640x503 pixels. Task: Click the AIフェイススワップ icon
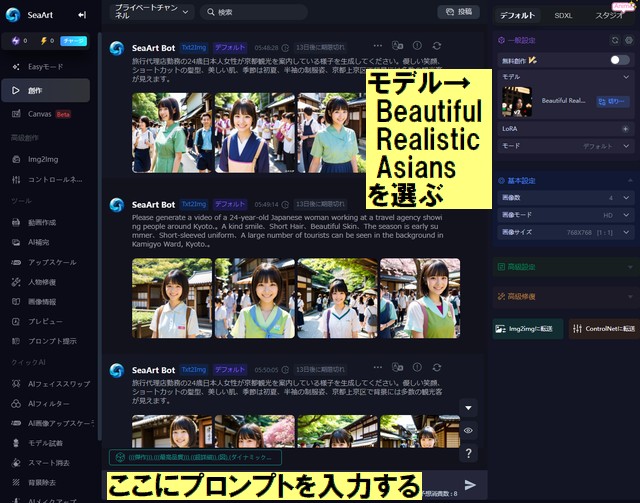click(x=16, y=384)
